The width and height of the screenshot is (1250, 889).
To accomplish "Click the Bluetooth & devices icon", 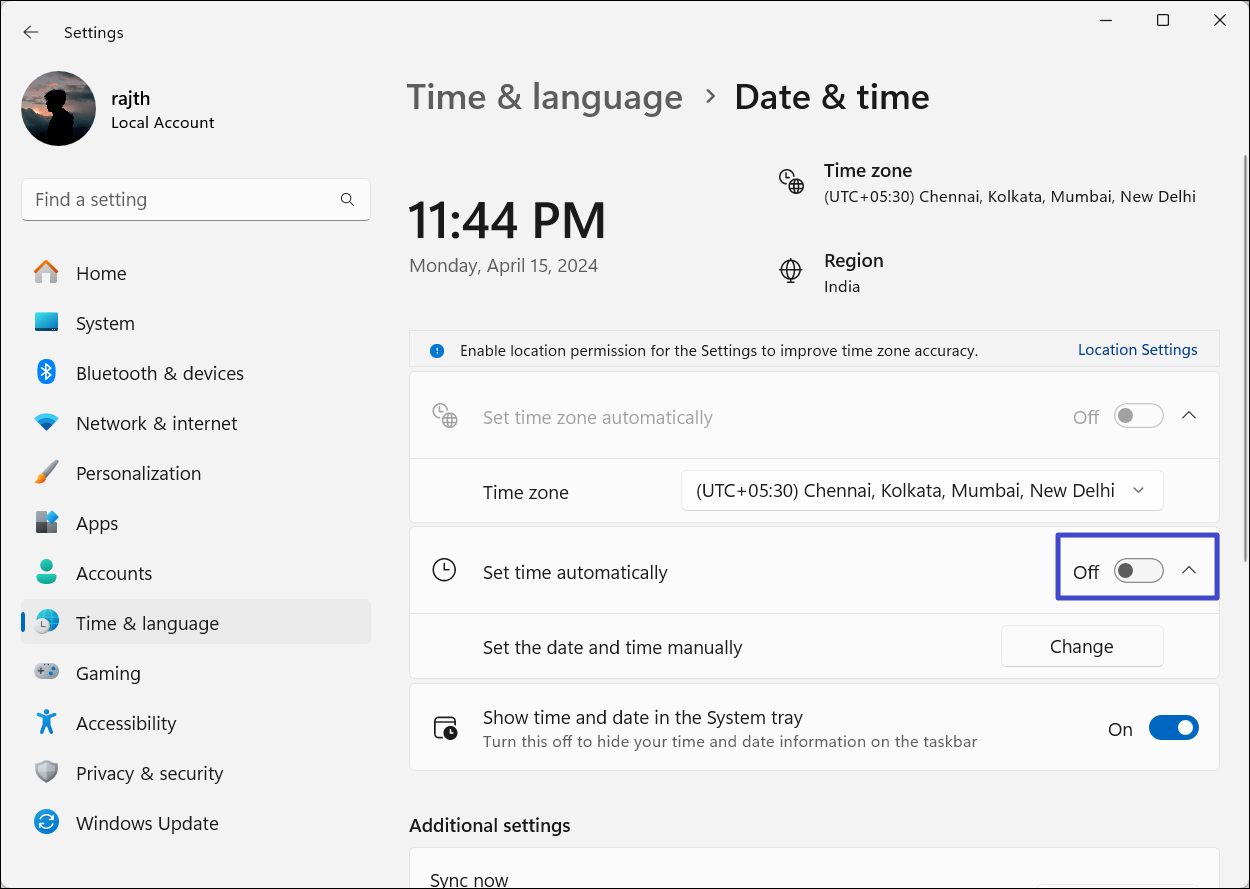I will tap(46, 373).
